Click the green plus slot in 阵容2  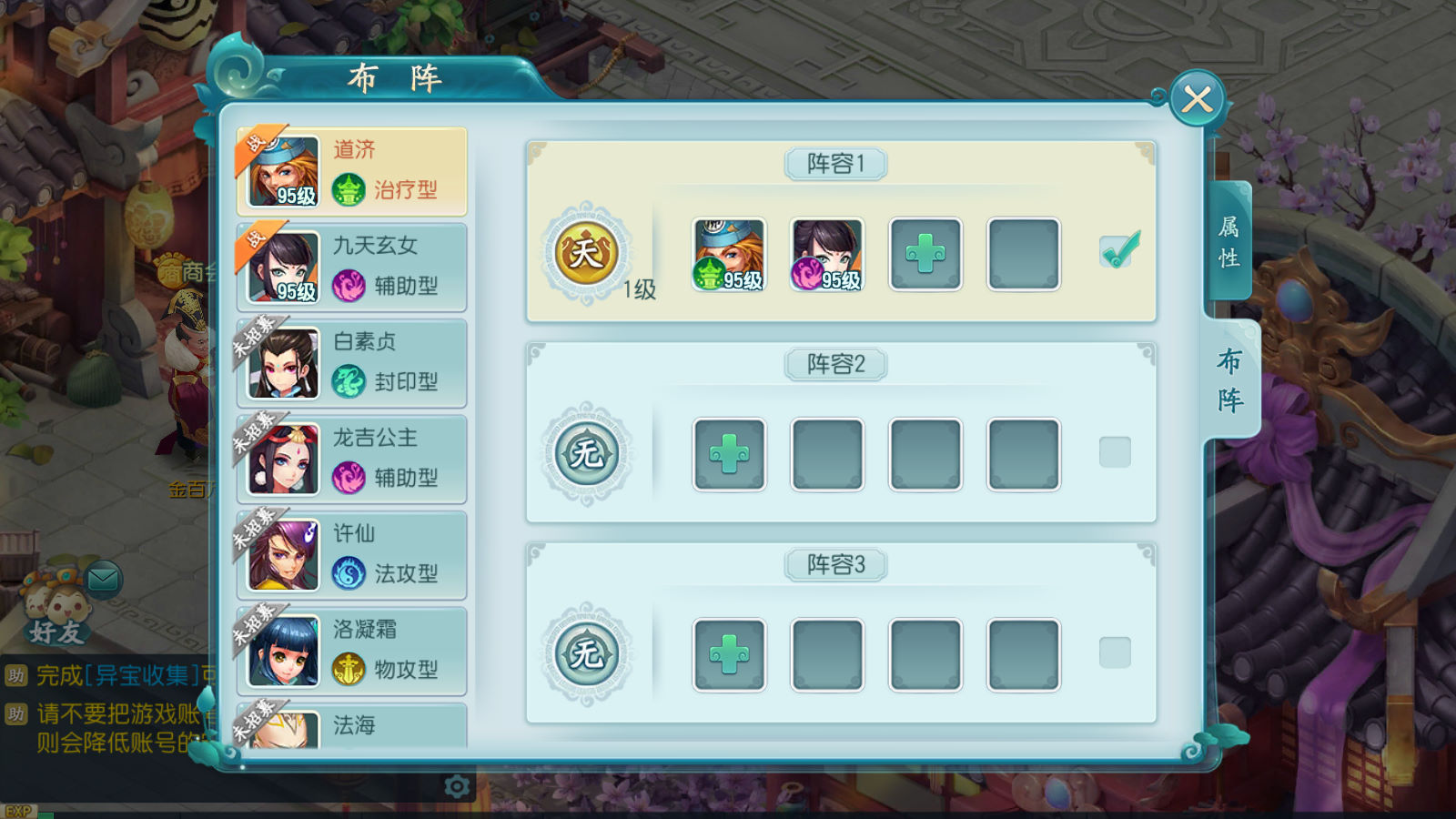729,454
